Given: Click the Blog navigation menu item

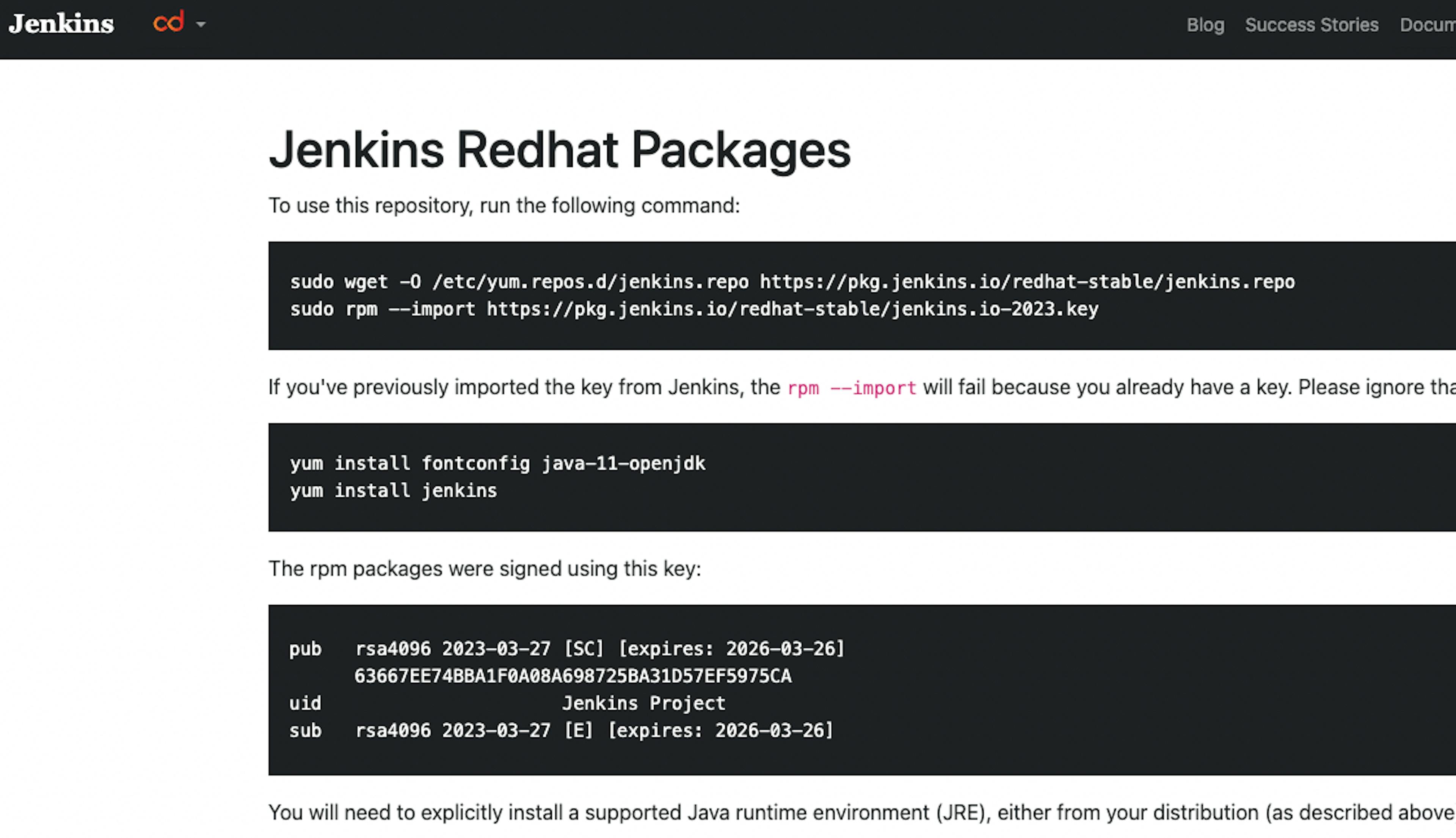Looking at the screenshot, I should pyautogui.click(x=1205, y=24).
